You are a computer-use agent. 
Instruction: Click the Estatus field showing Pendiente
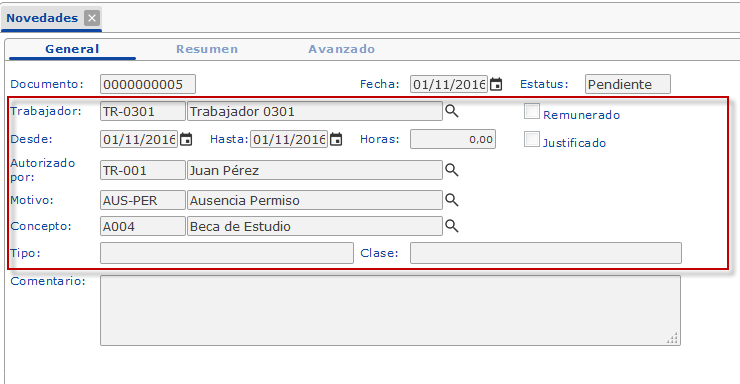click(x=628, y=84)
